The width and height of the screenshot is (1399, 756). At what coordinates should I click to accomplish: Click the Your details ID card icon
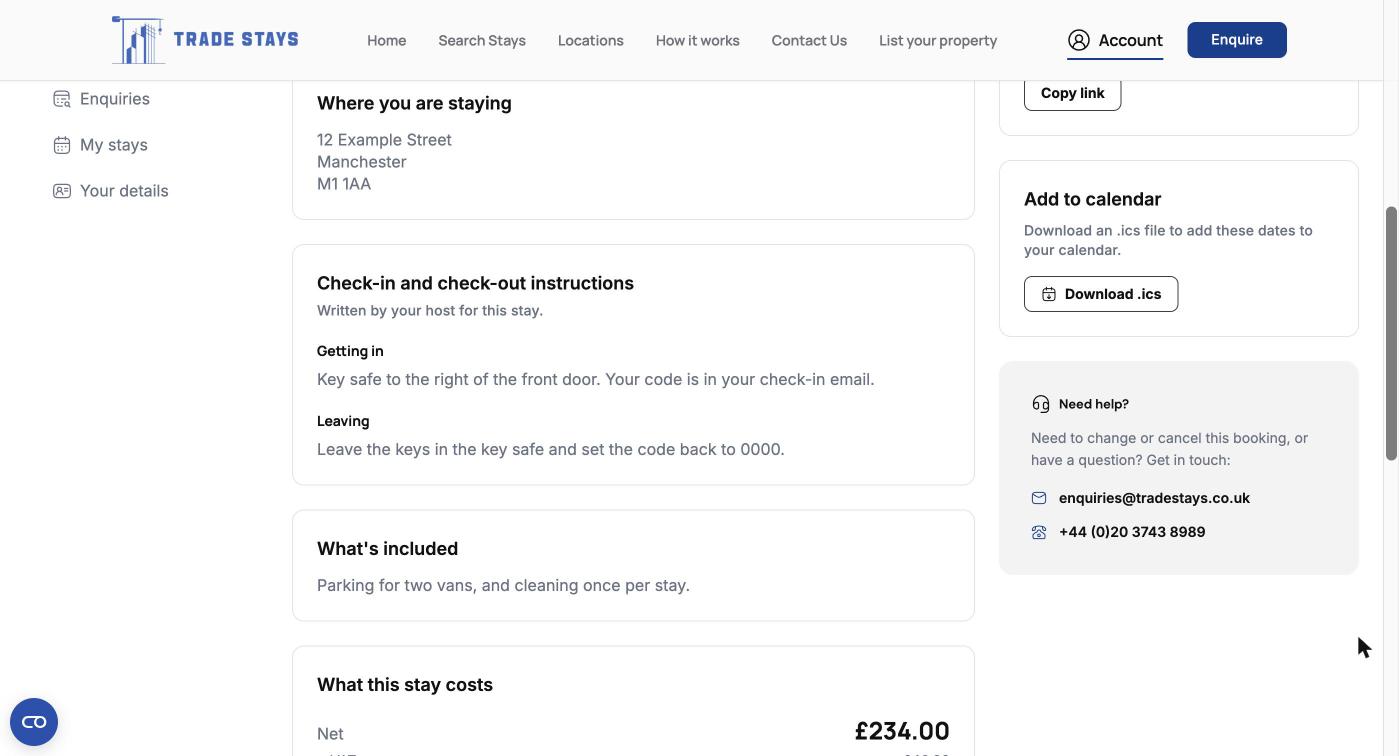[x=62, y=191]
